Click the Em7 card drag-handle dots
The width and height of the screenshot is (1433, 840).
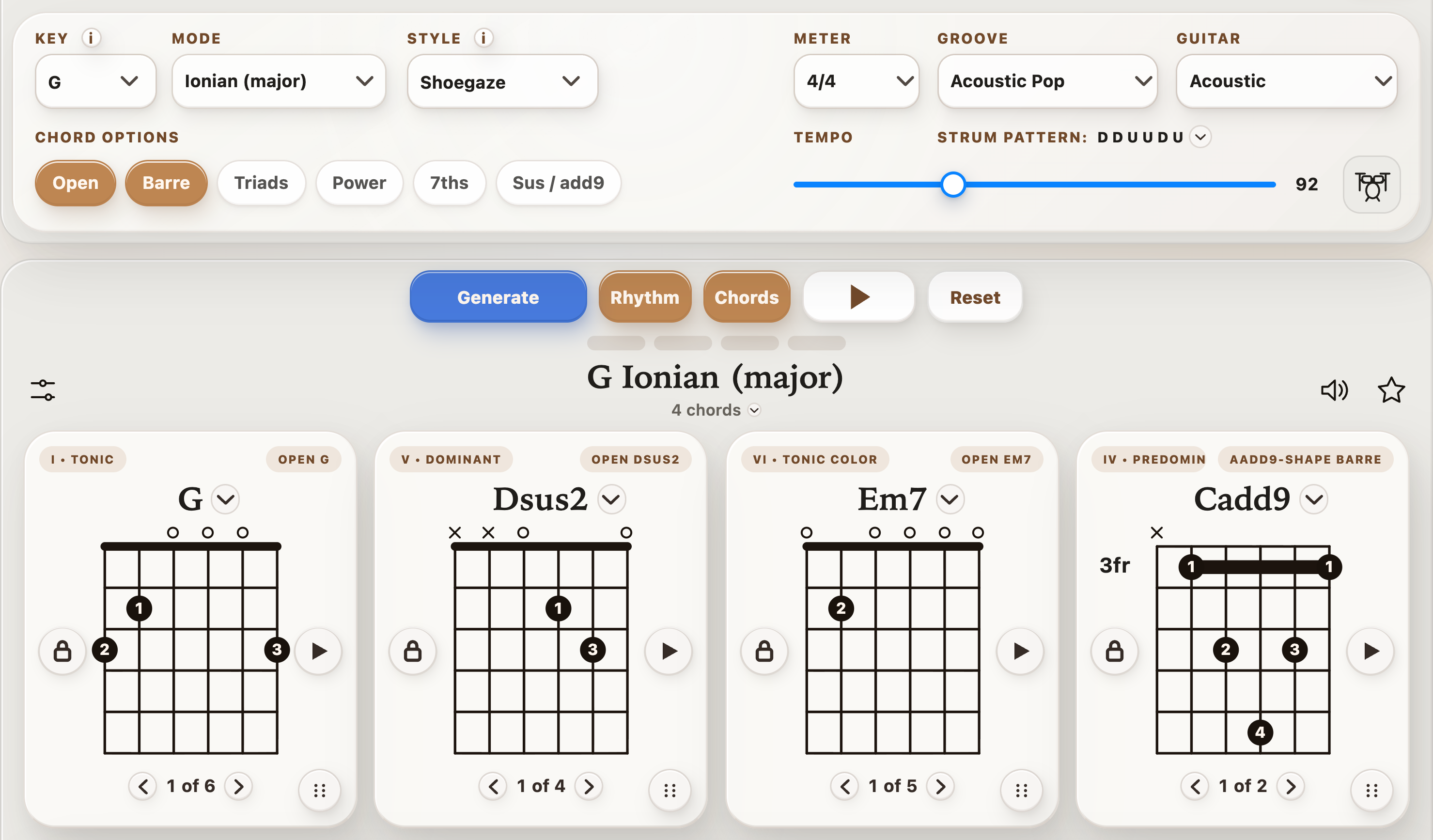[x=1021, y=790]
